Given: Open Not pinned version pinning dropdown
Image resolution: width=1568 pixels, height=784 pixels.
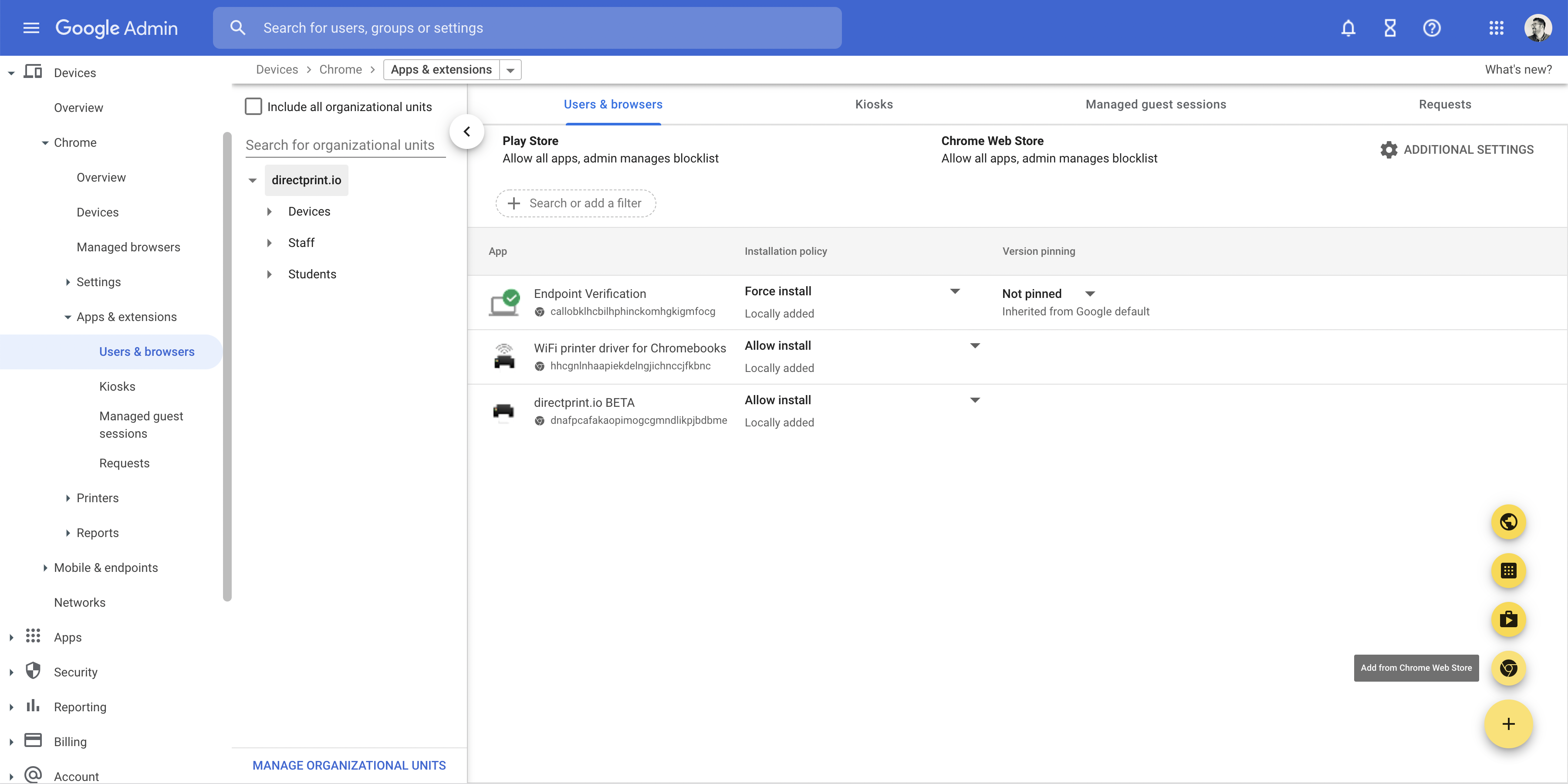Looking at the screenshot, I should tap(1090, 294).
